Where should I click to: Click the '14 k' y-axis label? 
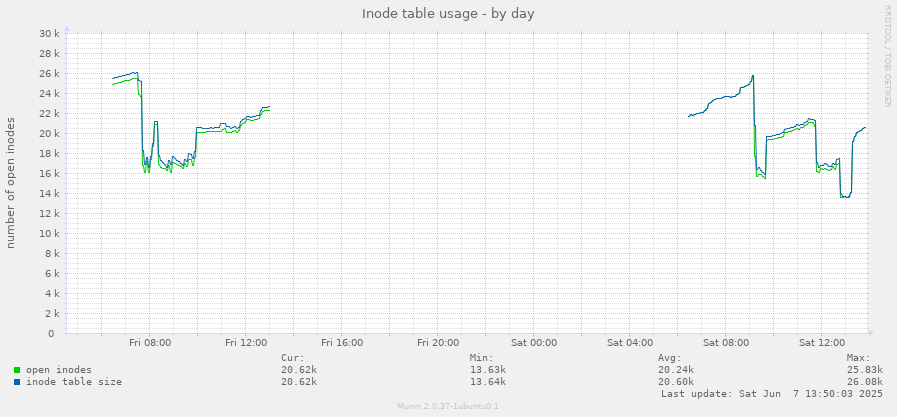tap(49, 194)
